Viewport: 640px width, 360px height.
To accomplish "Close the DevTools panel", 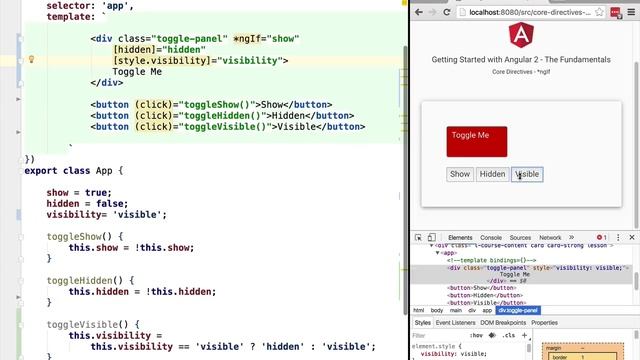I will pyautogui.click(x=632, y=238).
